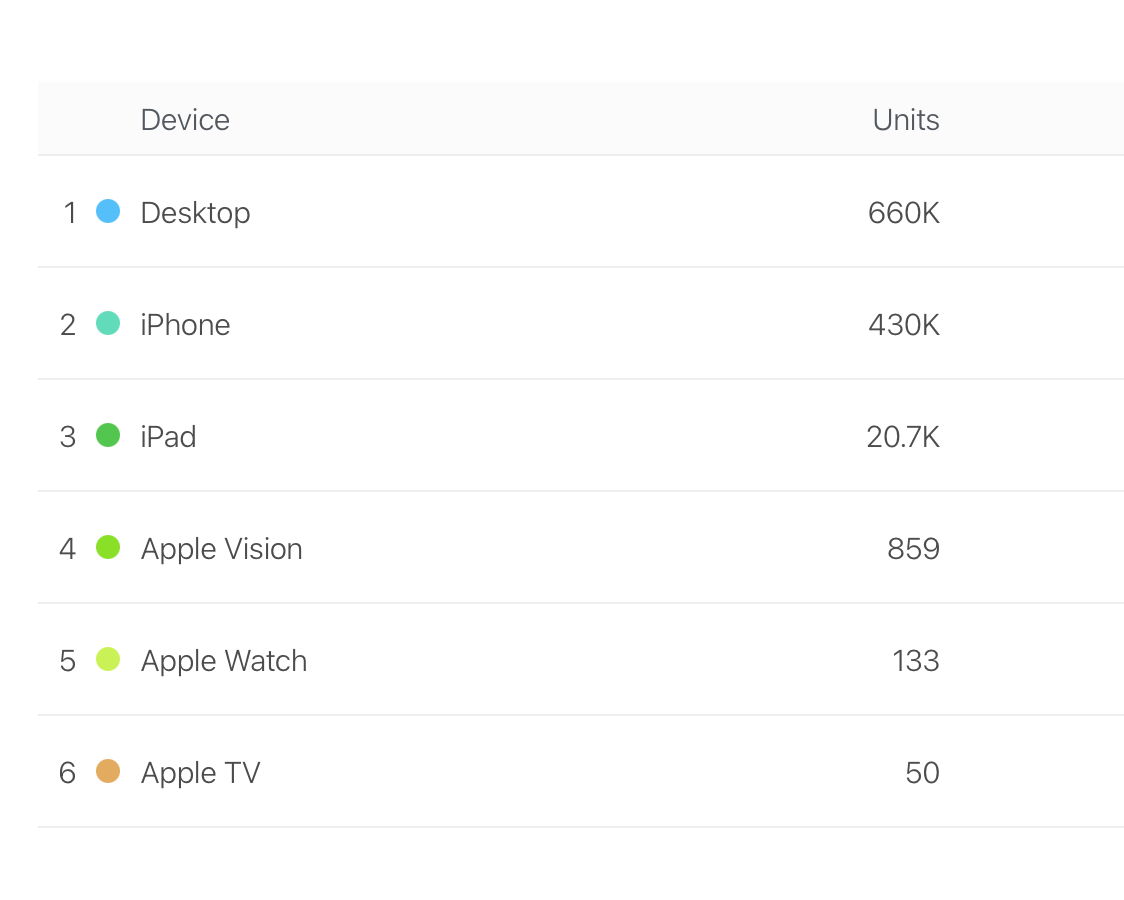Image resolution: width=1124 pixels, height=900 pixels.
Task: Click the 430K units value
Action: (903, 325)
